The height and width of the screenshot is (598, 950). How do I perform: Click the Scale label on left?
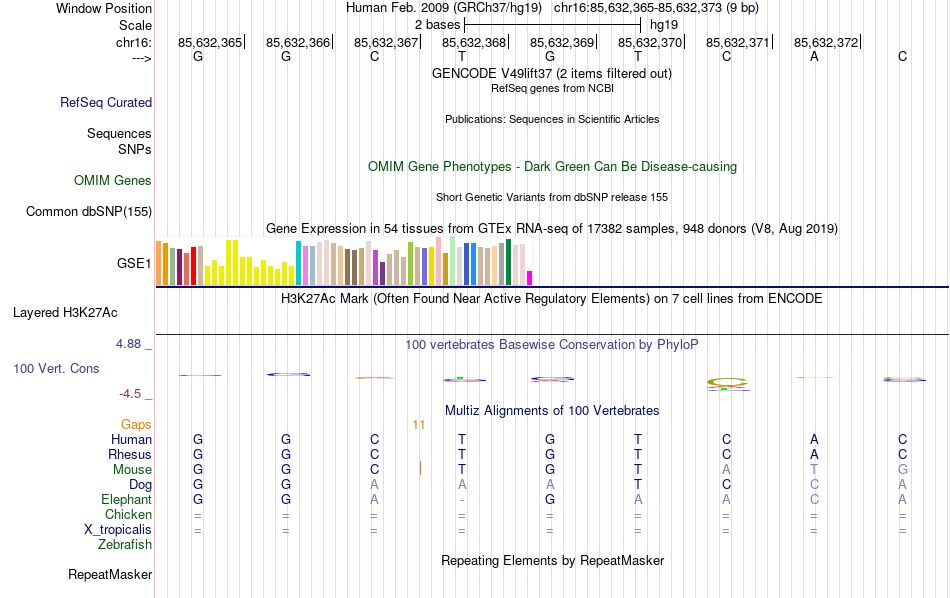[x=136, y=25]
